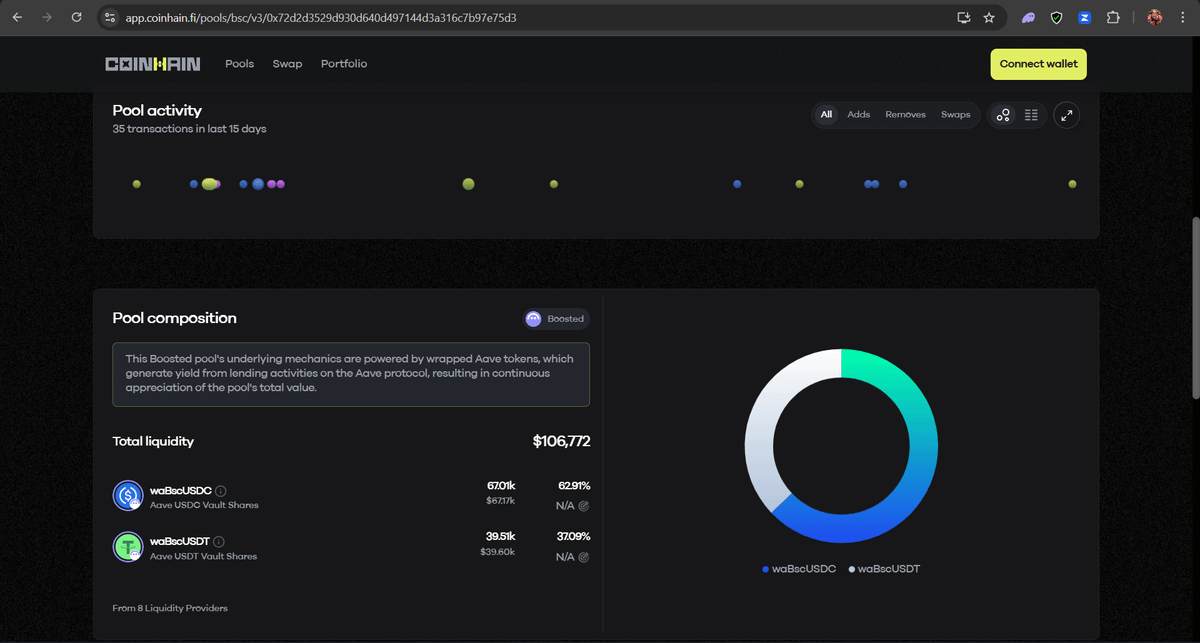
Task: Switch to the Swap page
Action: (287, 63)
